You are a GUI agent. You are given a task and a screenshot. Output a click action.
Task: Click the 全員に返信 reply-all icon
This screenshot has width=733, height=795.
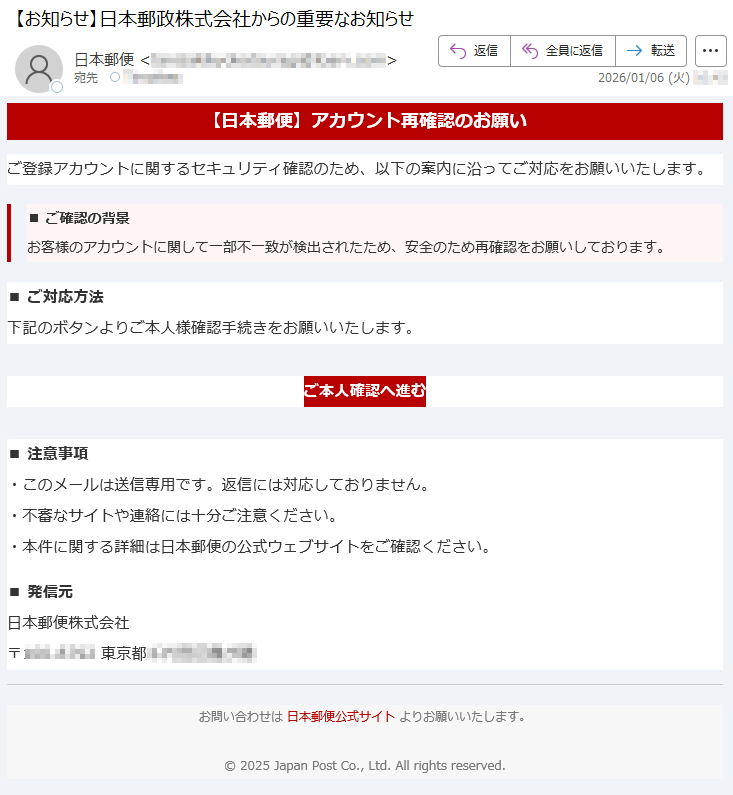[529, 51]
